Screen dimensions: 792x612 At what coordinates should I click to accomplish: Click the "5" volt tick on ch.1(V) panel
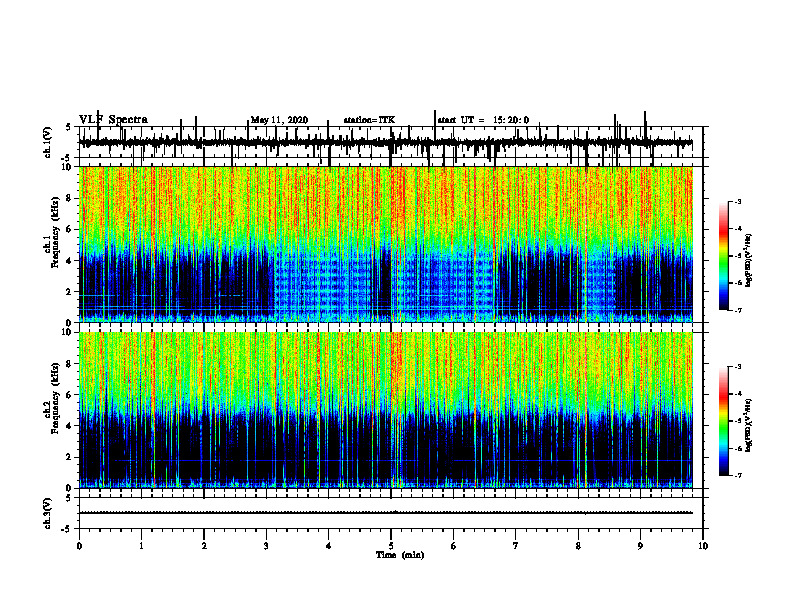pos(68,127)
